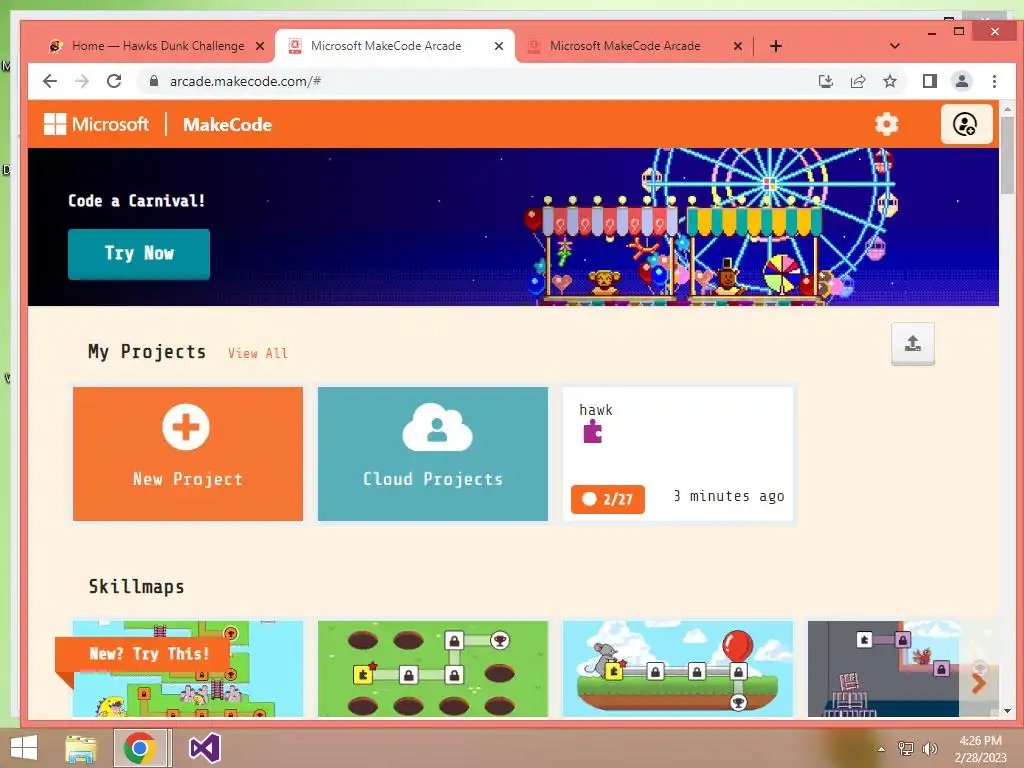The width and height of the screenshot is (1024, 768).
Task: Click the address bar URL field
Action: [483, 81]
